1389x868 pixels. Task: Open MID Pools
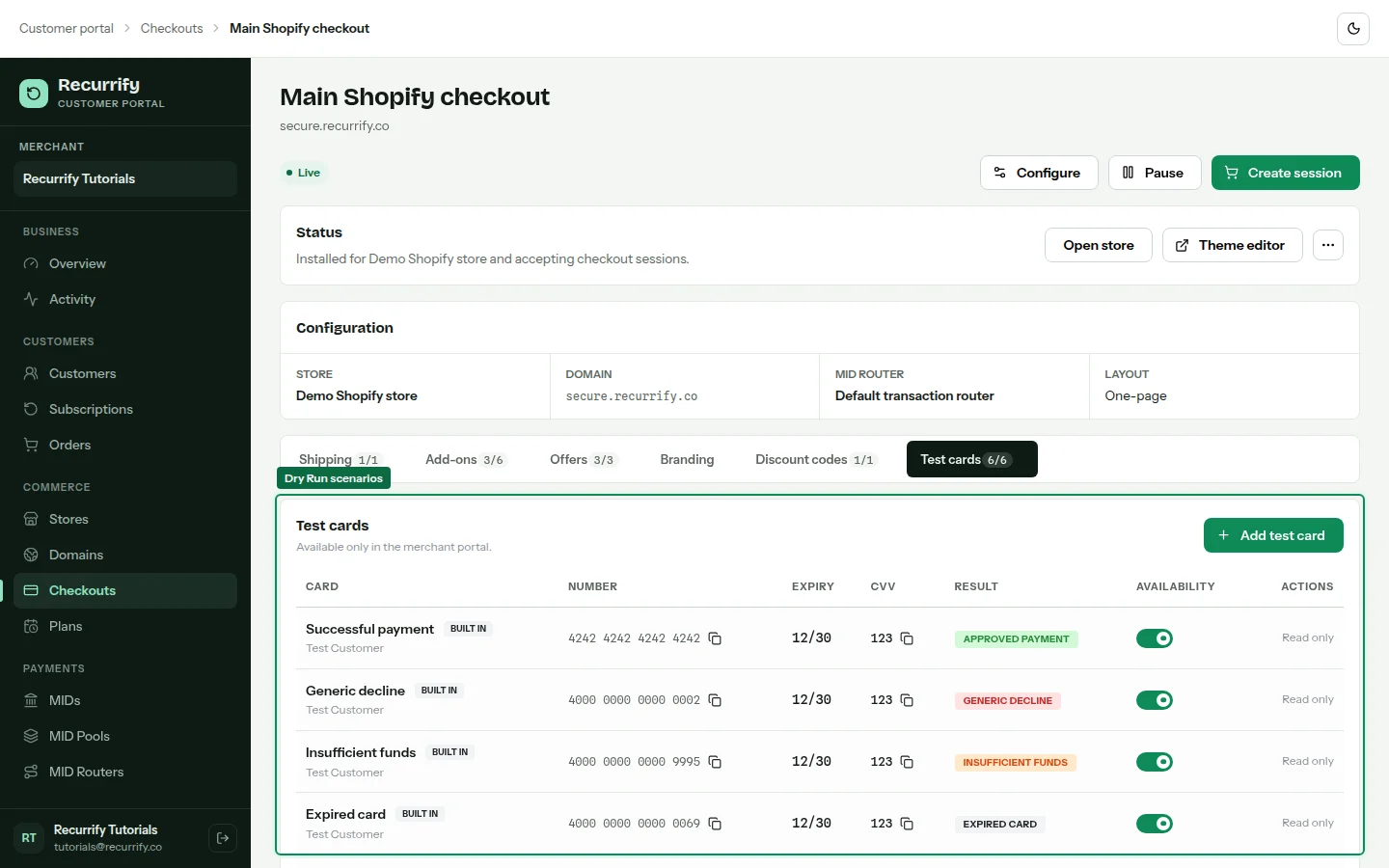pyautogui.click(x=125, y=736)
